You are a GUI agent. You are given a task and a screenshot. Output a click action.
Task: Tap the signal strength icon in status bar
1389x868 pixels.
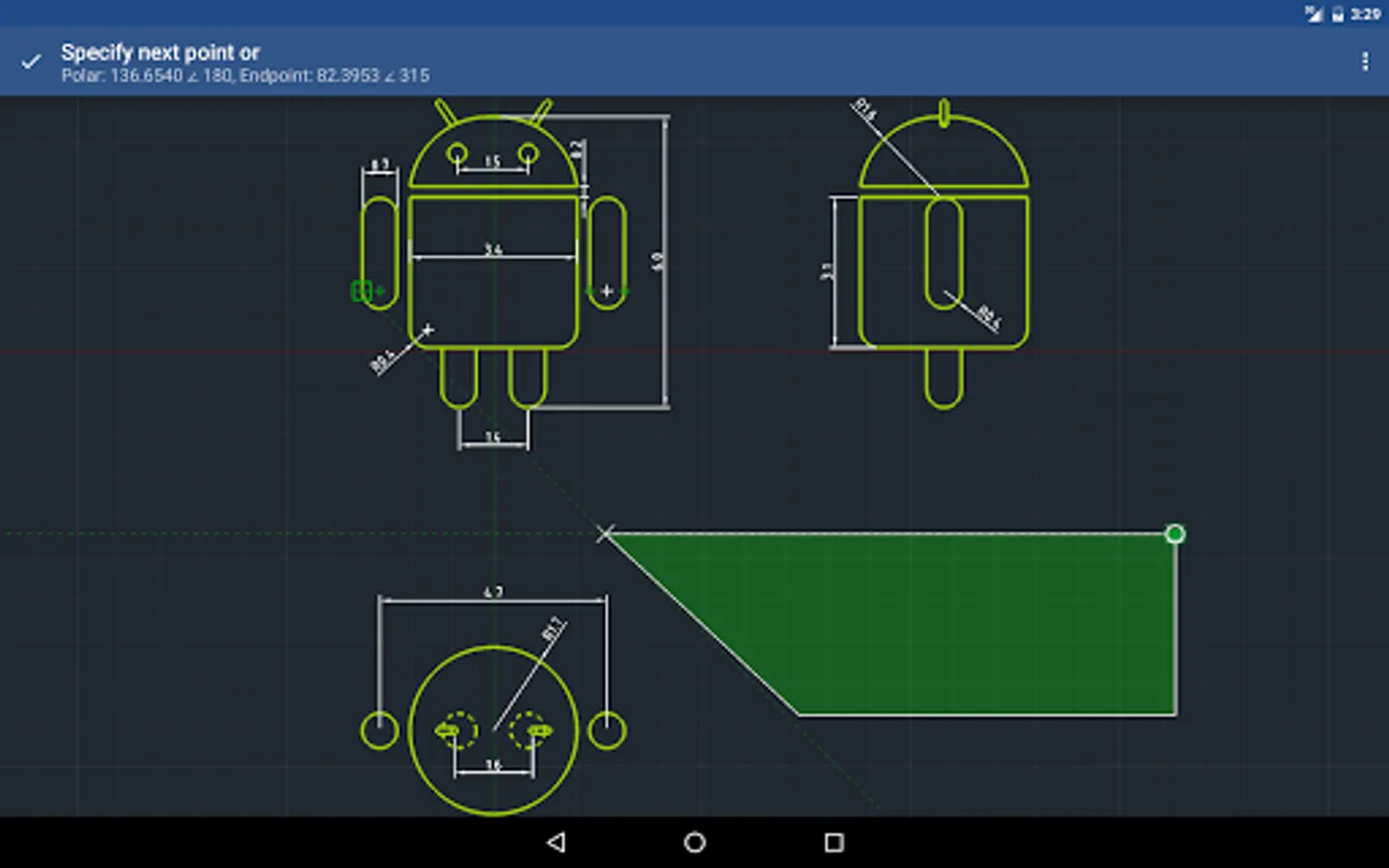tap(1314, 14)
